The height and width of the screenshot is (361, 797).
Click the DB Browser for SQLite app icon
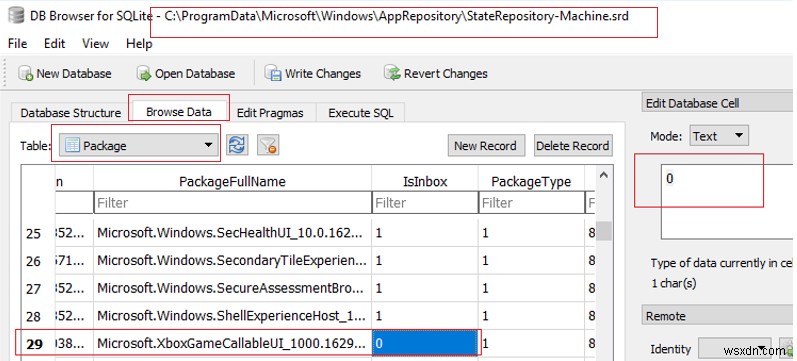pos(16,16)
